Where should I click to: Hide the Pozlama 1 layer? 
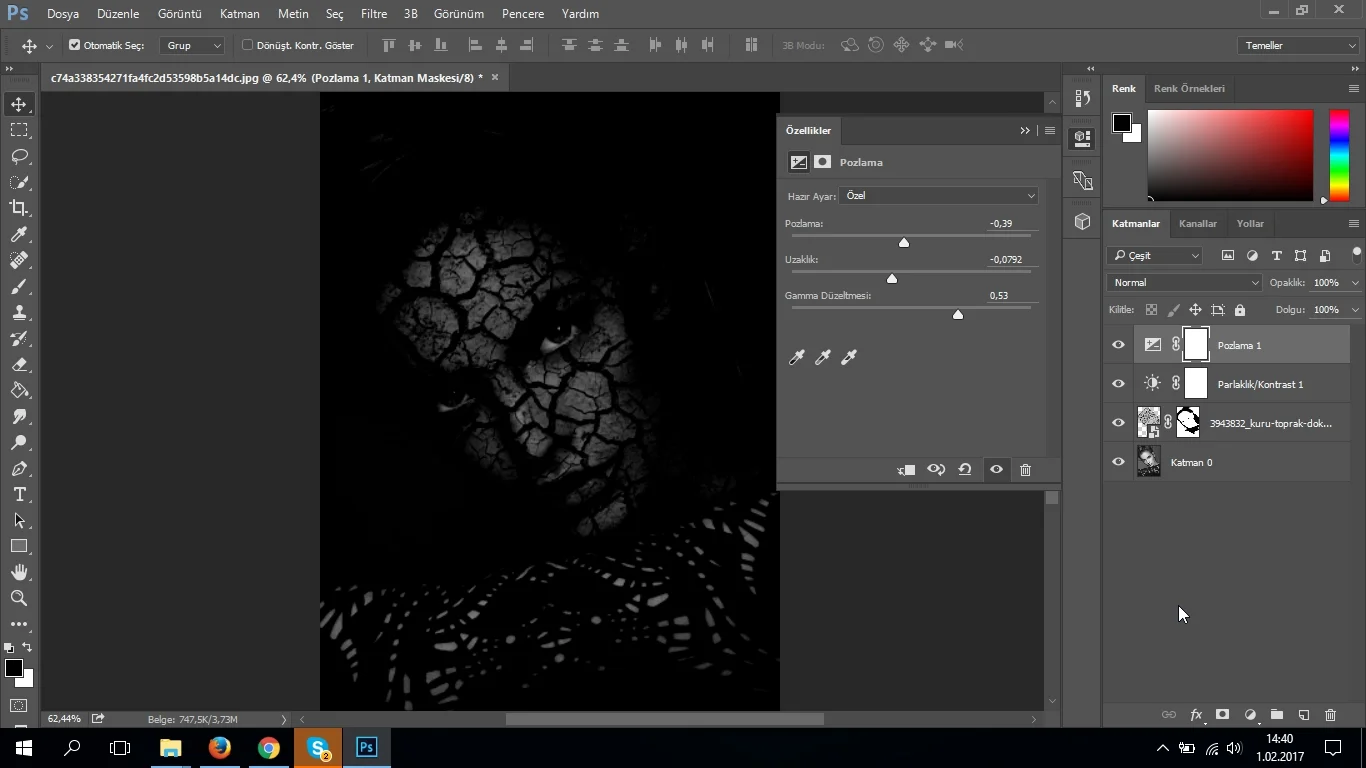point(1118,345)
